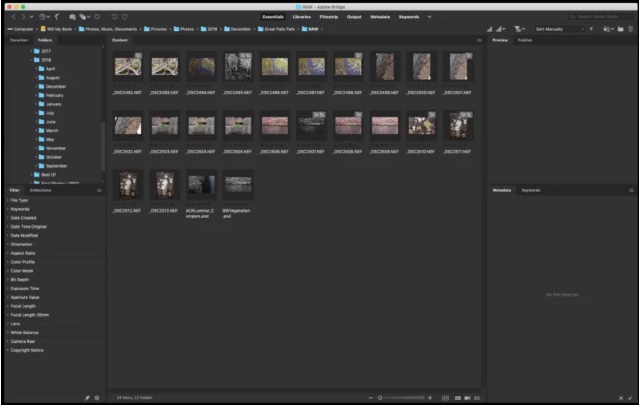Click the thumbnail size slider
Screen dimensions: 639x405
pos(400,397)
